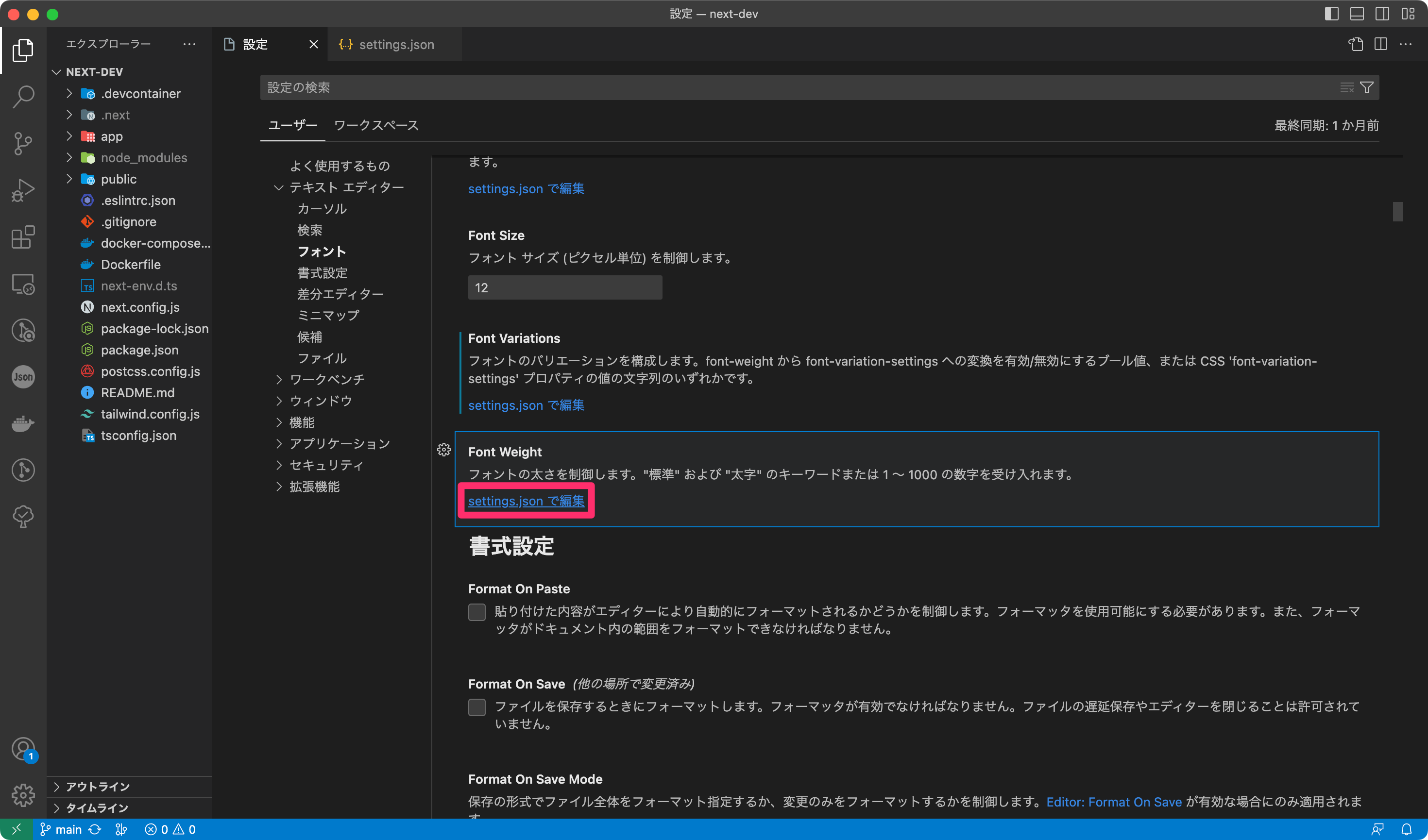Enable the Format On Paste checkbox
1428x840 pixels.
click(x=477, y=612)
